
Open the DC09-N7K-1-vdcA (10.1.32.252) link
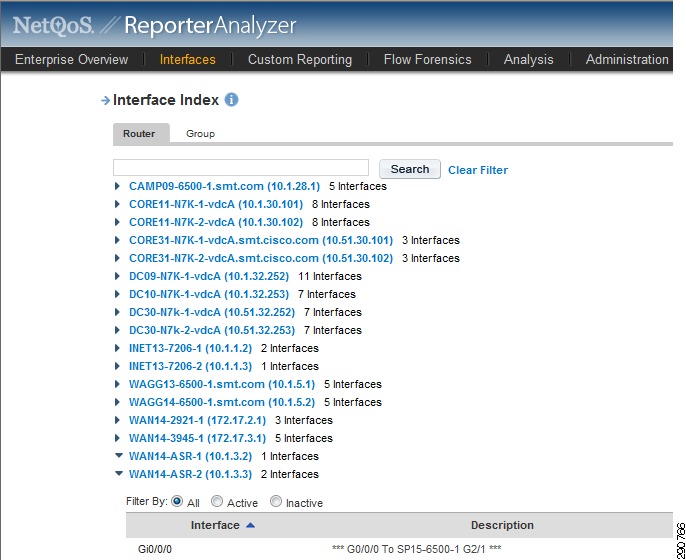209,276
